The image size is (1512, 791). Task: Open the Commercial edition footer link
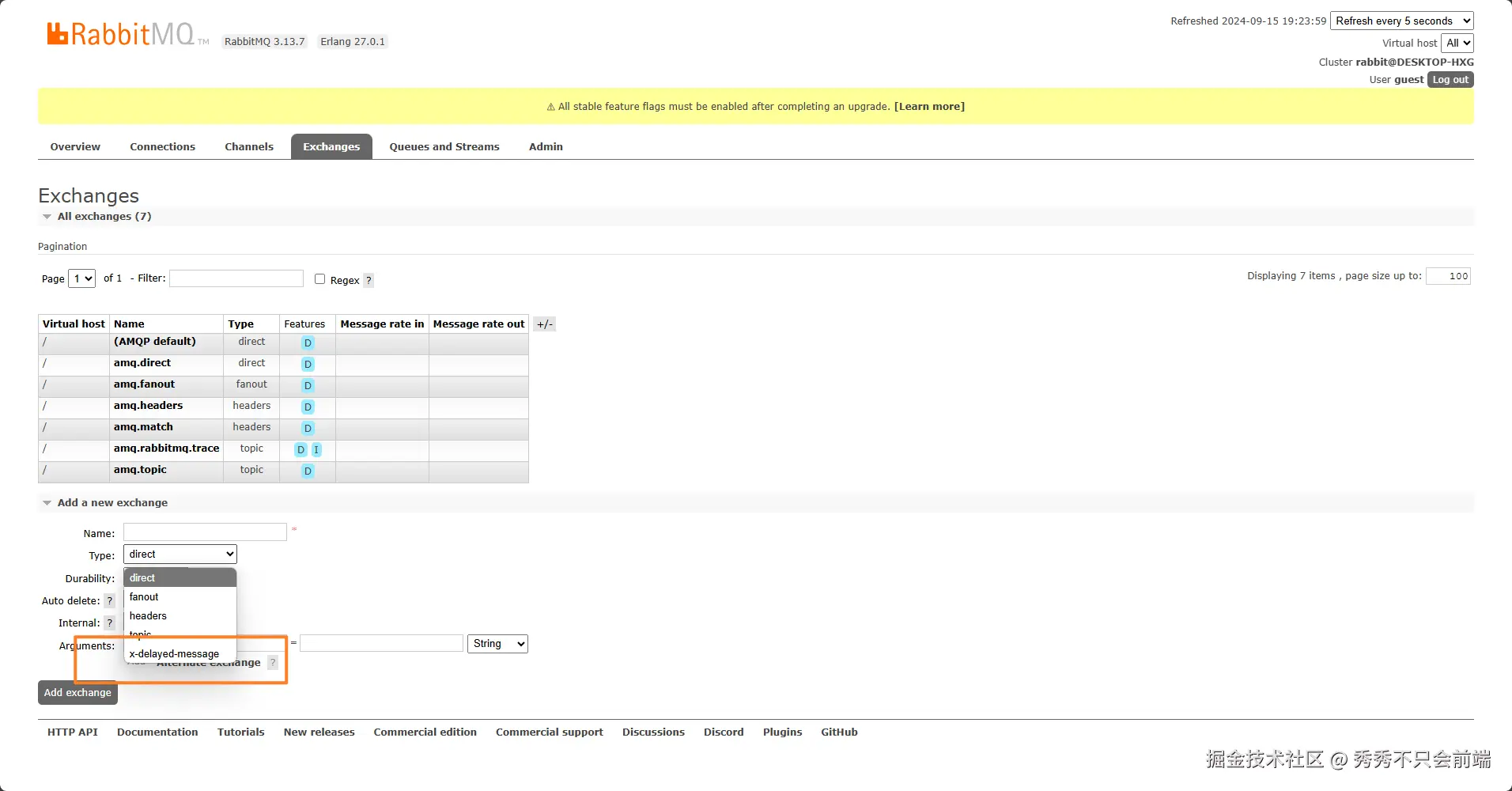pyautogui.click(x=425, y=732)
